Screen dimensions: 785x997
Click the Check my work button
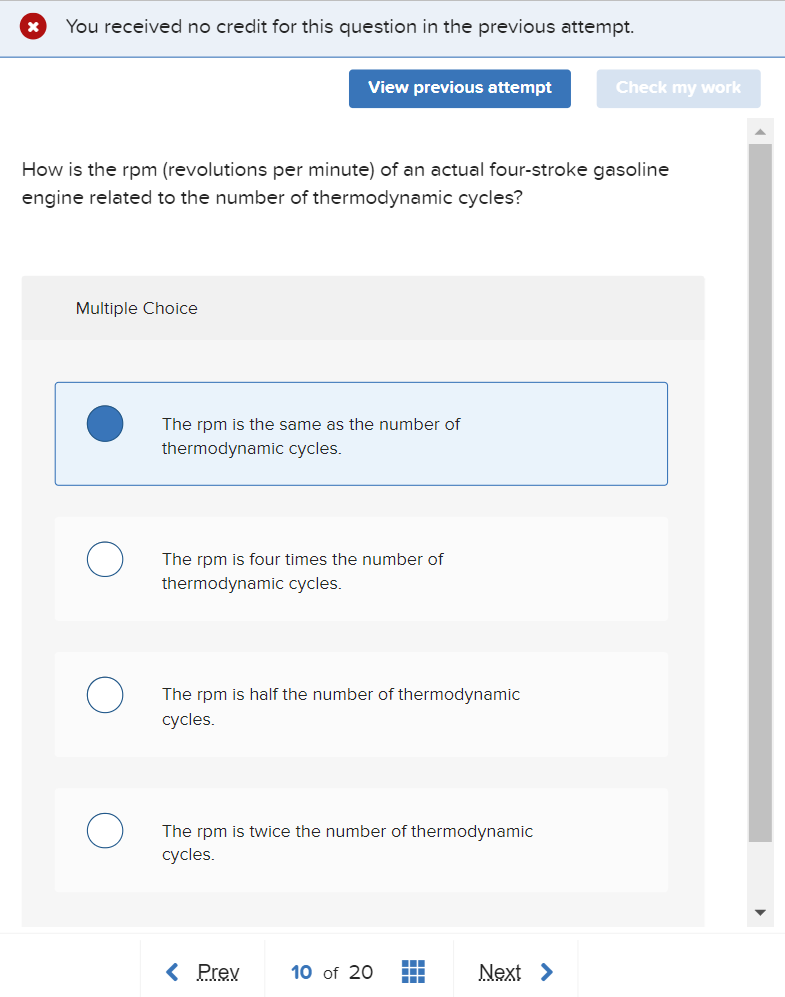678,88
